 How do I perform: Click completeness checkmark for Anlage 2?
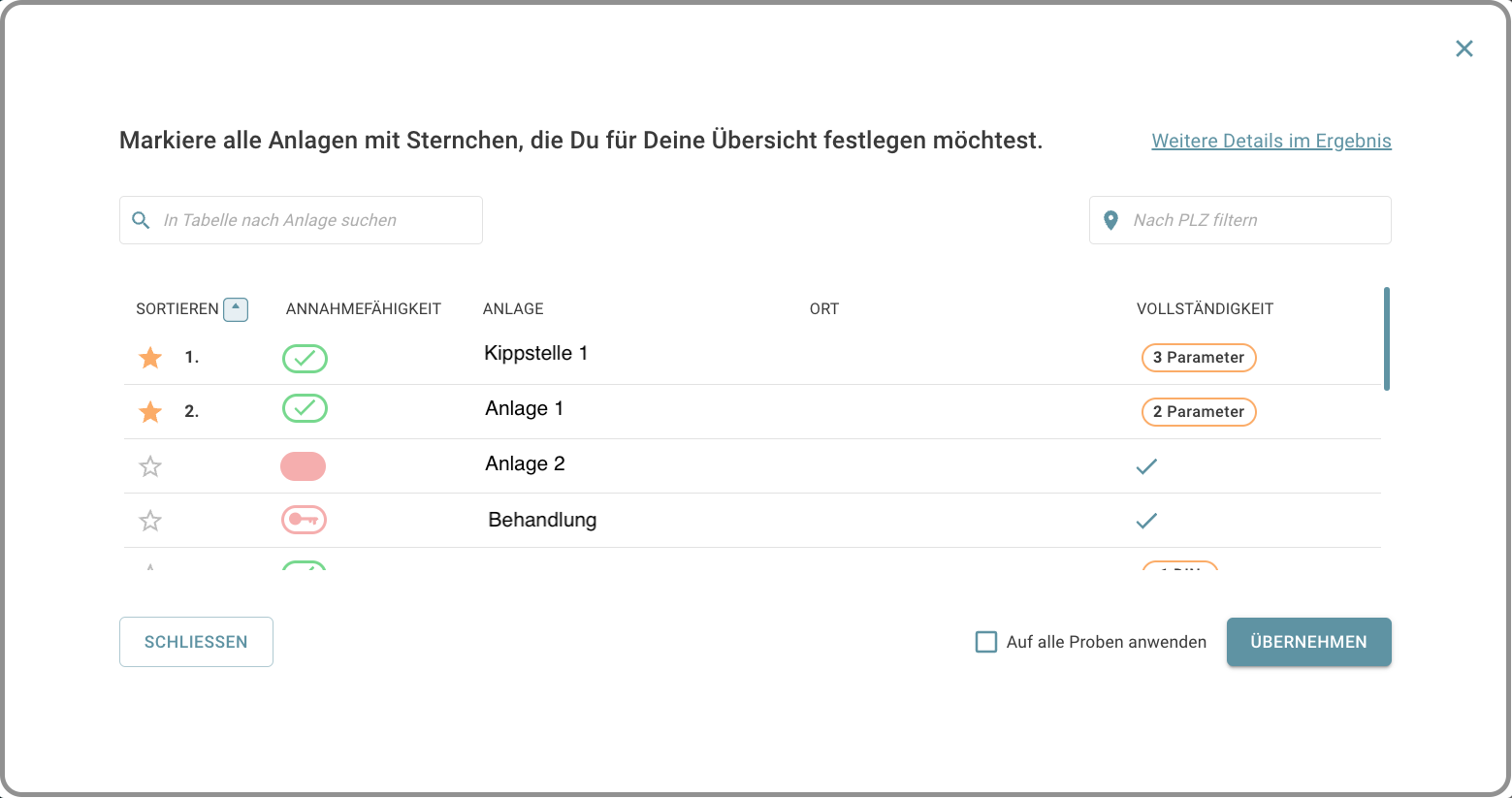click(x=1146, y=466)
